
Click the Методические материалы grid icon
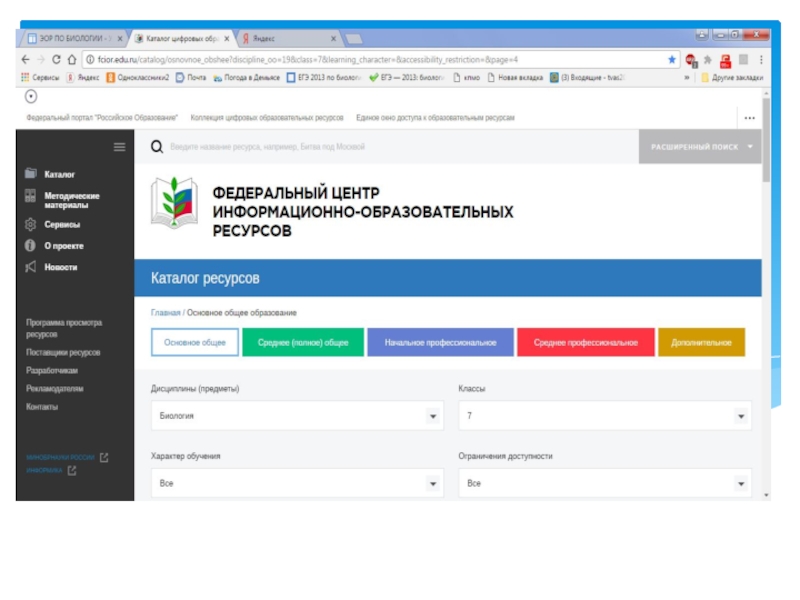[31, 196]
